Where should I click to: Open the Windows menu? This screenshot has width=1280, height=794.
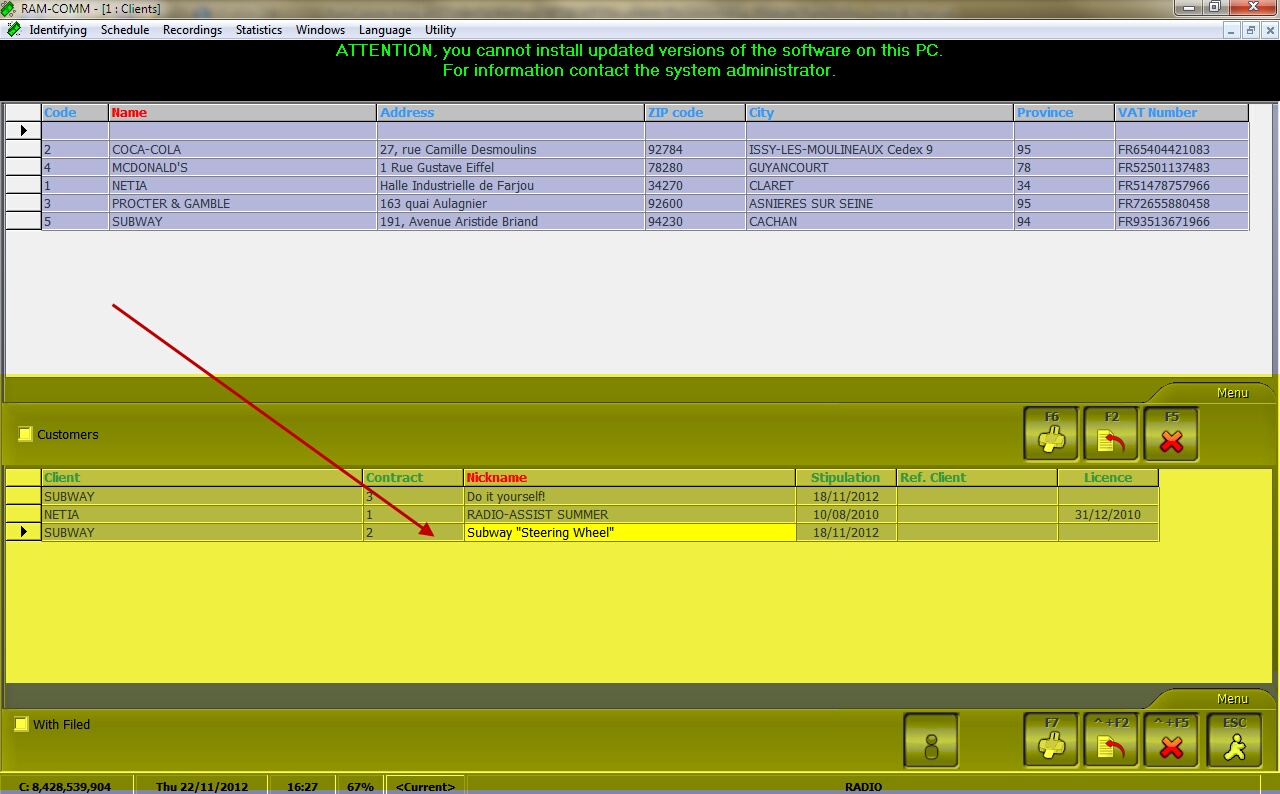[x=320, y=30]
